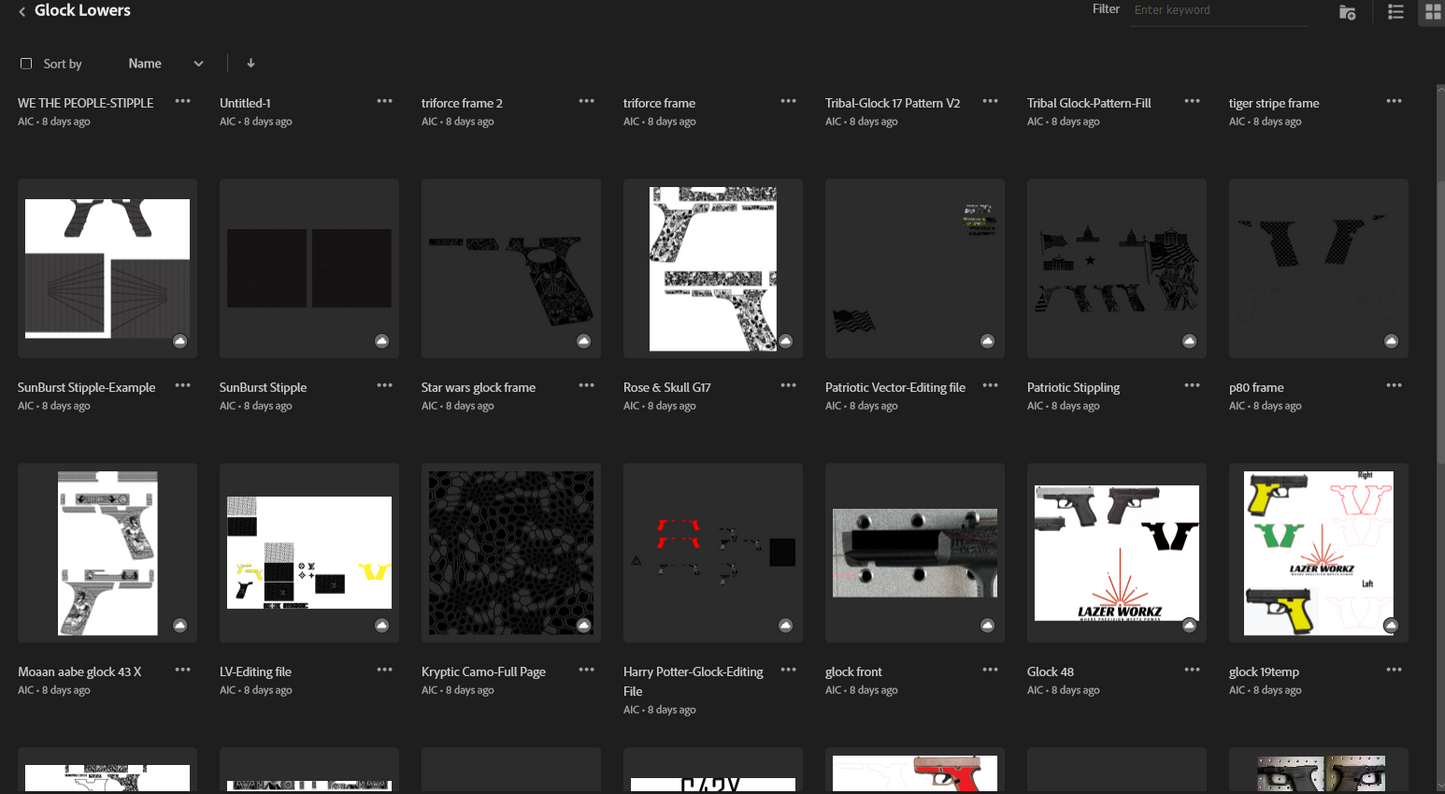Open more options for p80 frame
1445x794 pixels.
[x=1394, y=385]
